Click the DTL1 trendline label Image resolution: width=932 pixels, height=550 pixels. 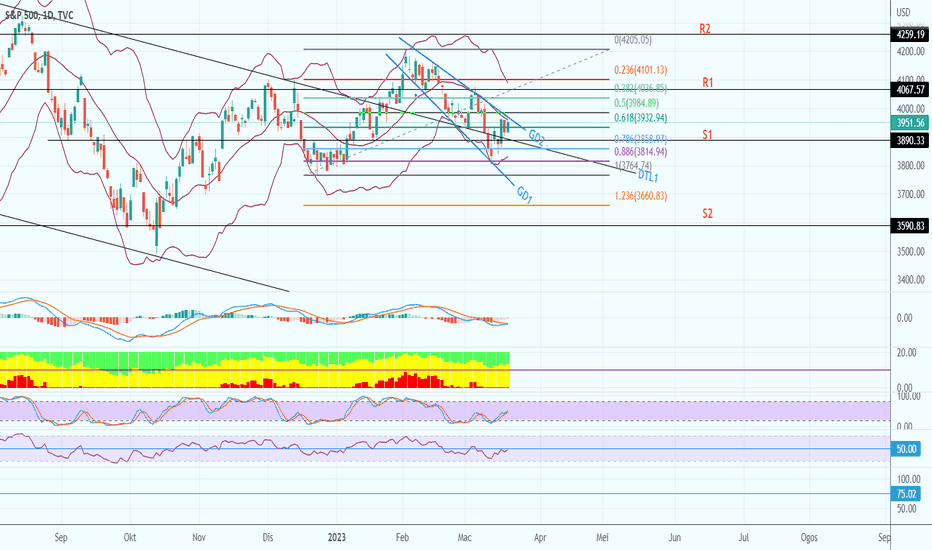tap(648, 176)
